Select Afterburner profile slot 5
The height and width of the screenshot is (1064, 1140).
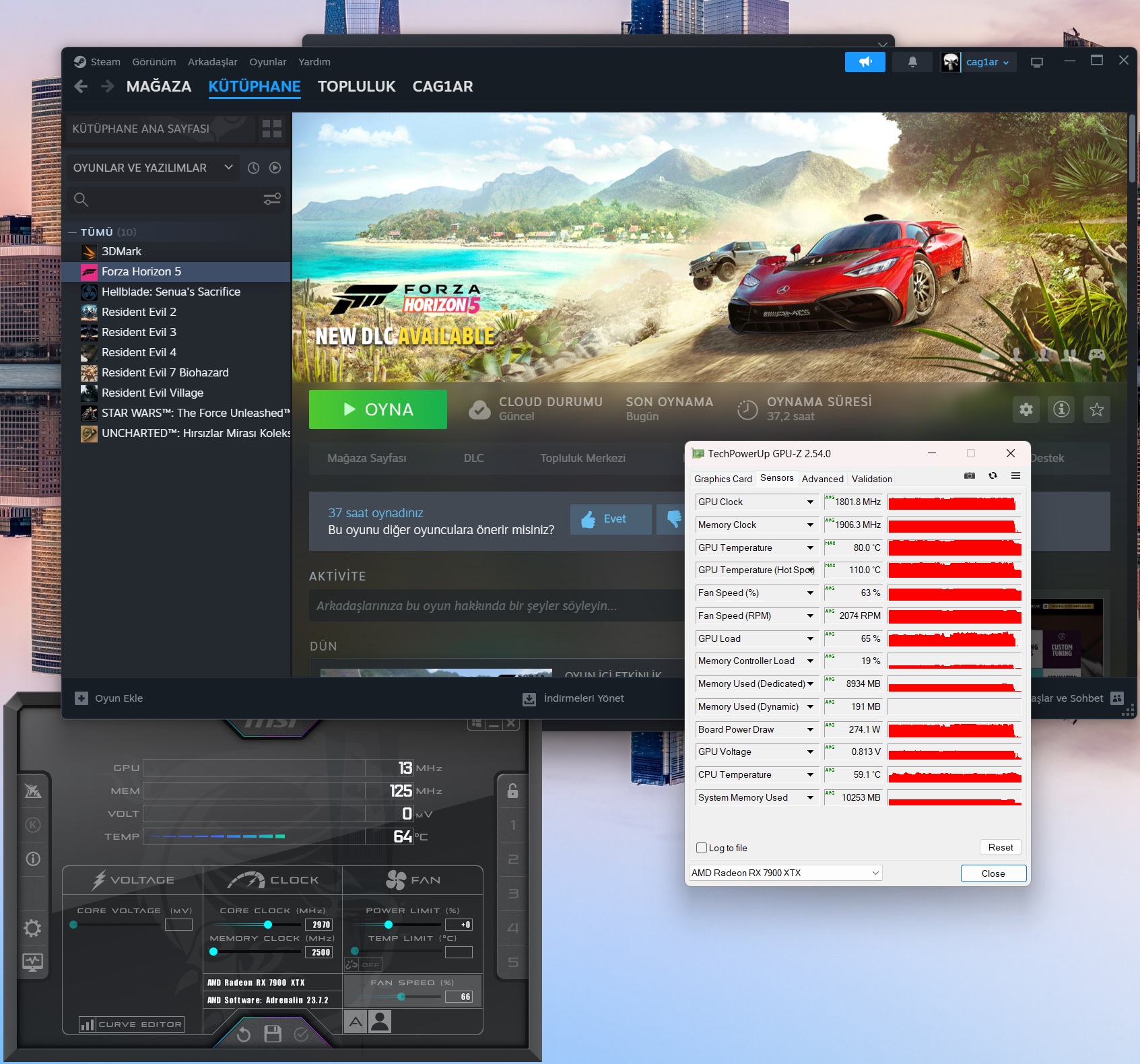[512, 962]
